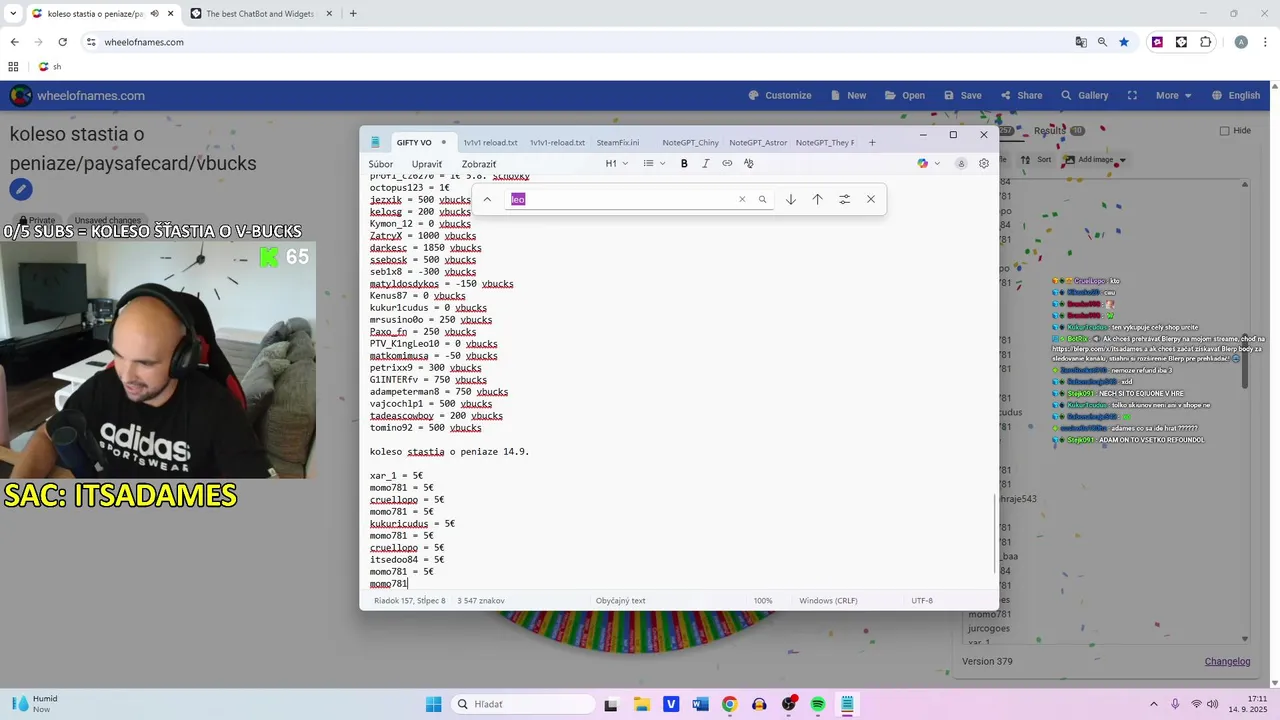The image size is (1280, 720).
Task: Open Copilot dropdown in Notepad
Action: click(929, 164)
